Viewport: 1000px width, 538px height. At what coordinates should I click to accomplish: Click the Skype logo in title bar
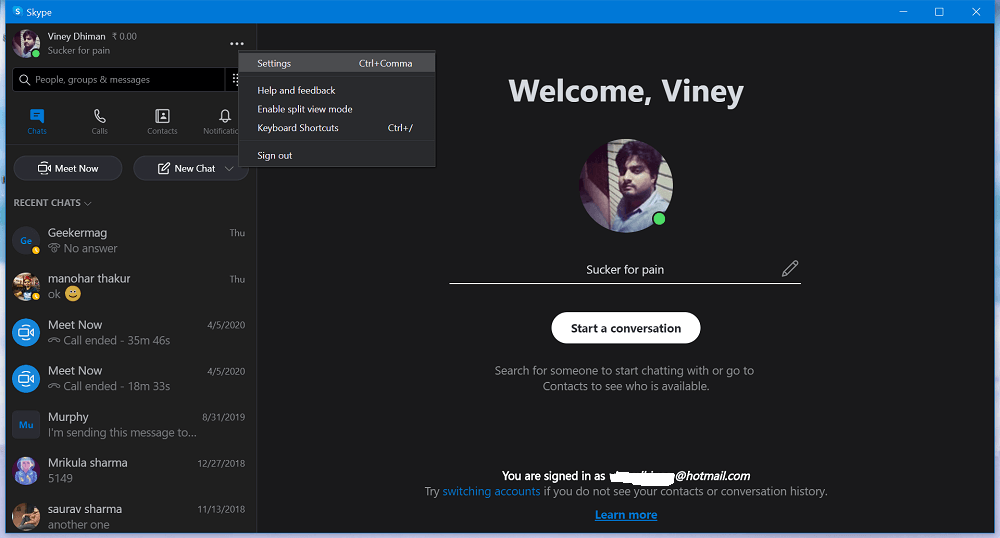click(x=18, y=11)
